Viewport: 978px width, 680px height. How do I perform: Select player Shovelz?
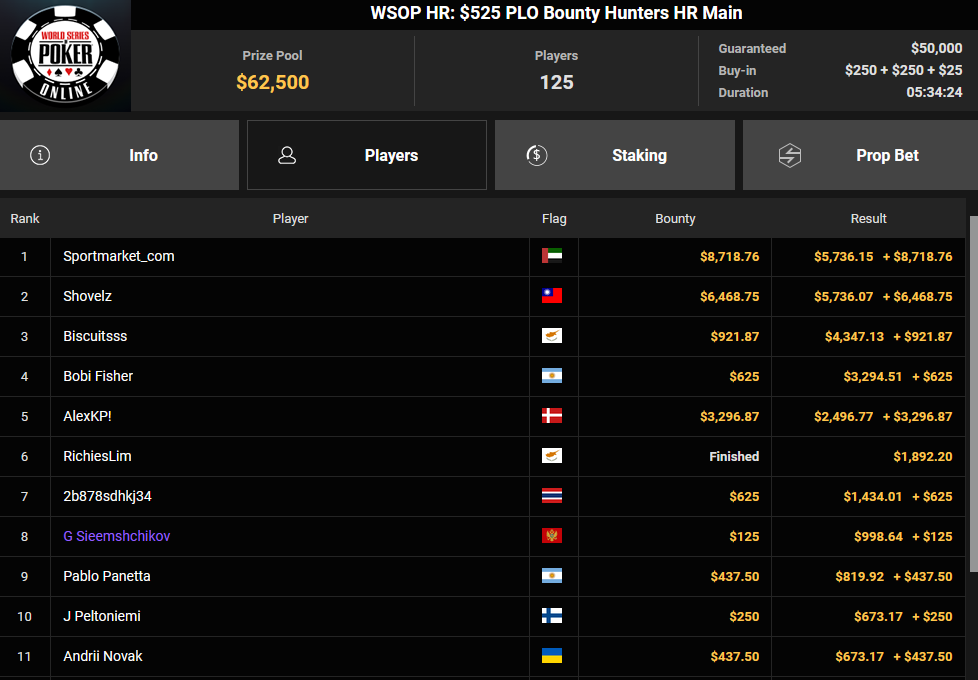pyautogui.click(x=87, y=296)
